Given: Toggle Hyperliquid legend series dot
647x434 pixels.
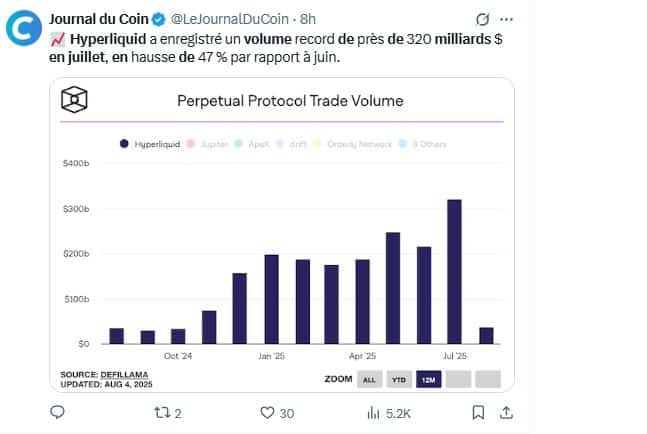Looking at the screenshot, I should coord(124,144).
